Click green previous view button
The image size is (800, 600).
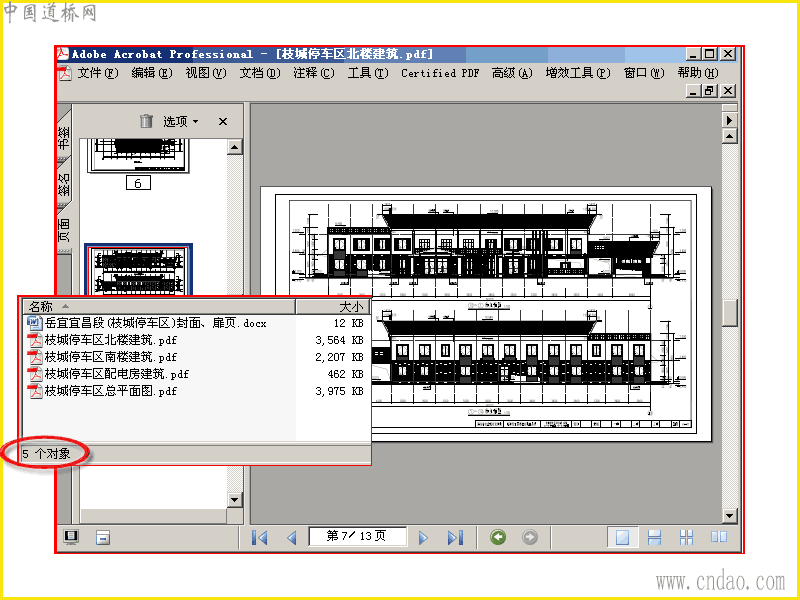point(498,537)
